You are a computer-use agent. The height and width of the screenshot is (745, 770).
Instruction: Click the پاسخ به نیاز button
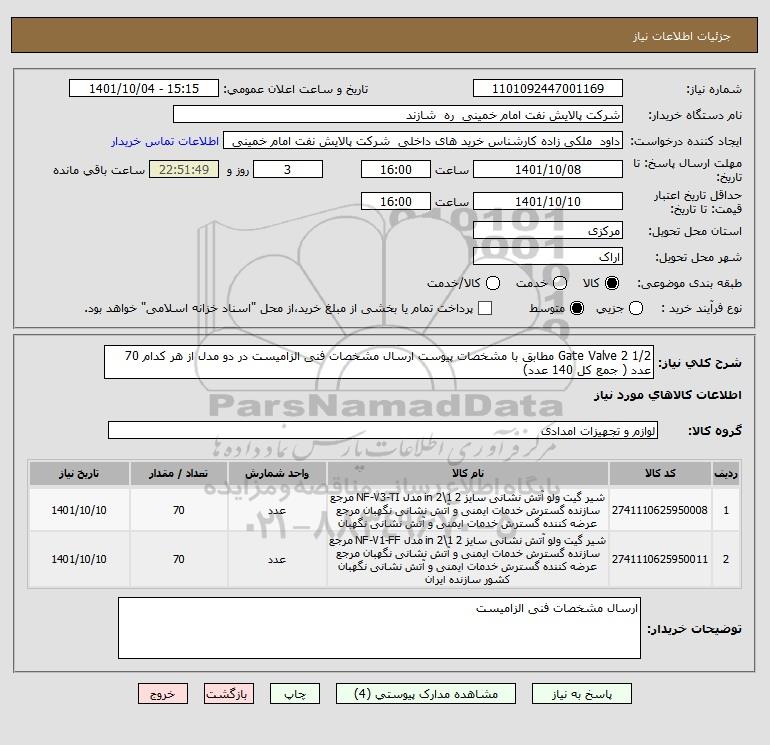pos(581,694)
